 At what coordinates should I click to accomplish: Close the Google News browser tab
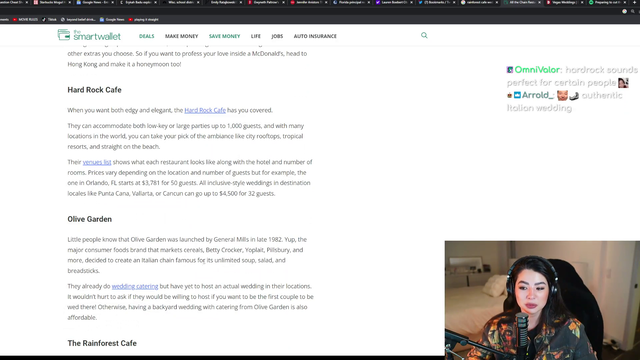click(113, 2)
